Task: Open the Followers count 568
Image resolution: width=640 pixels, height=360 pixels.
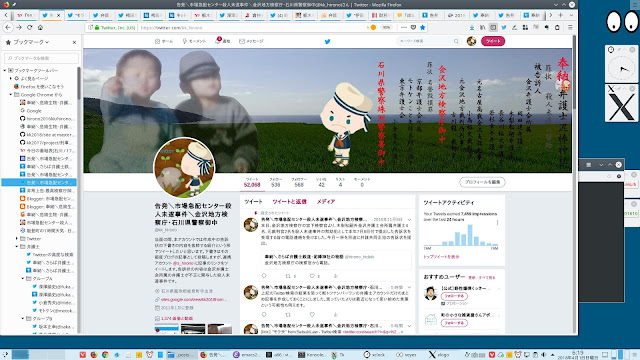Action: coord(299,182)
